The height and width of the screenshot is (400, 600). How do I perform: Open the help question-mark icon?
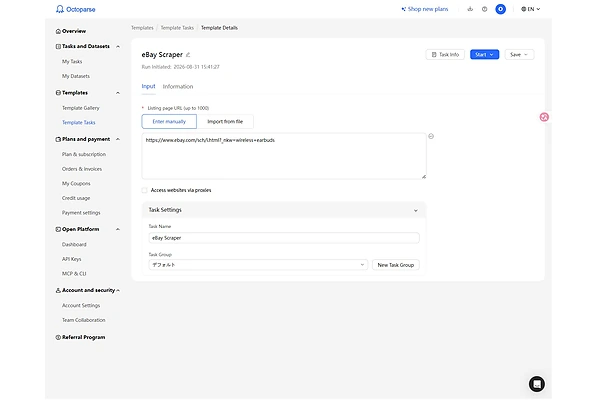(484, 9)
